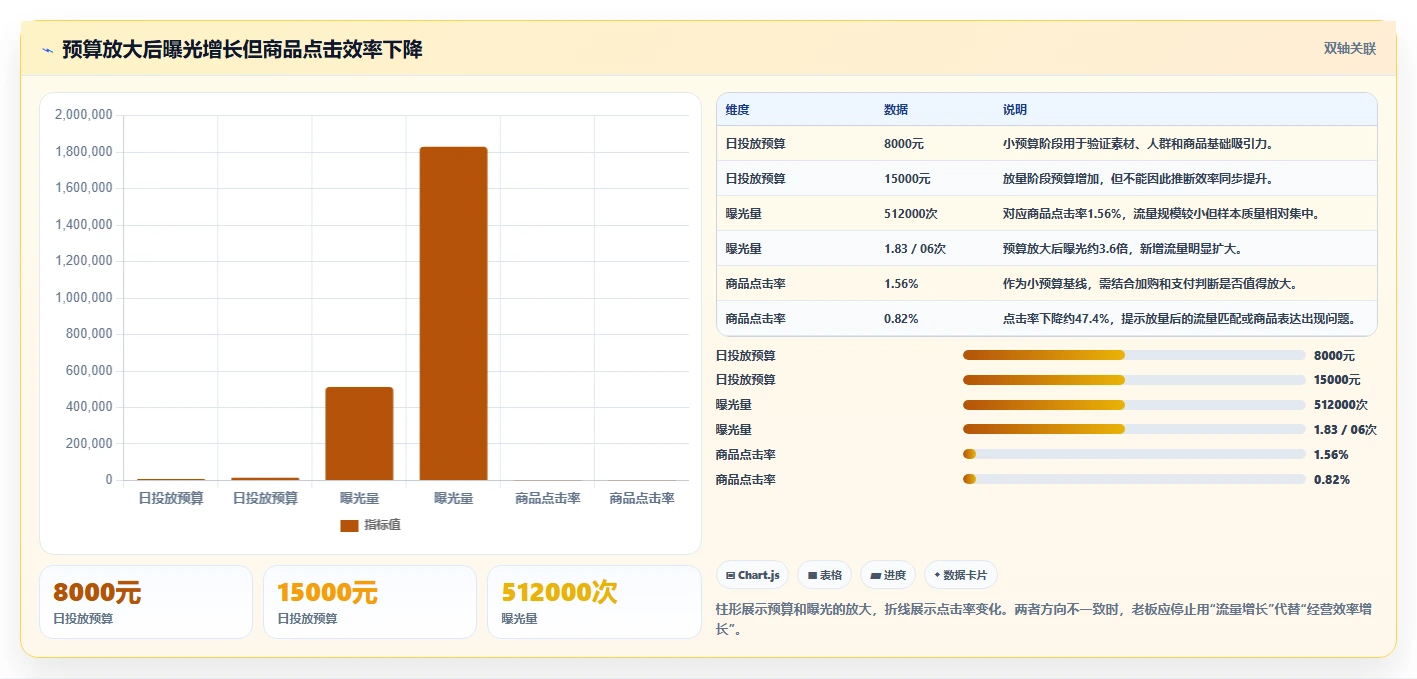
Task: Click the short progress bar for 1.56%
Action: pos(1134,455)
